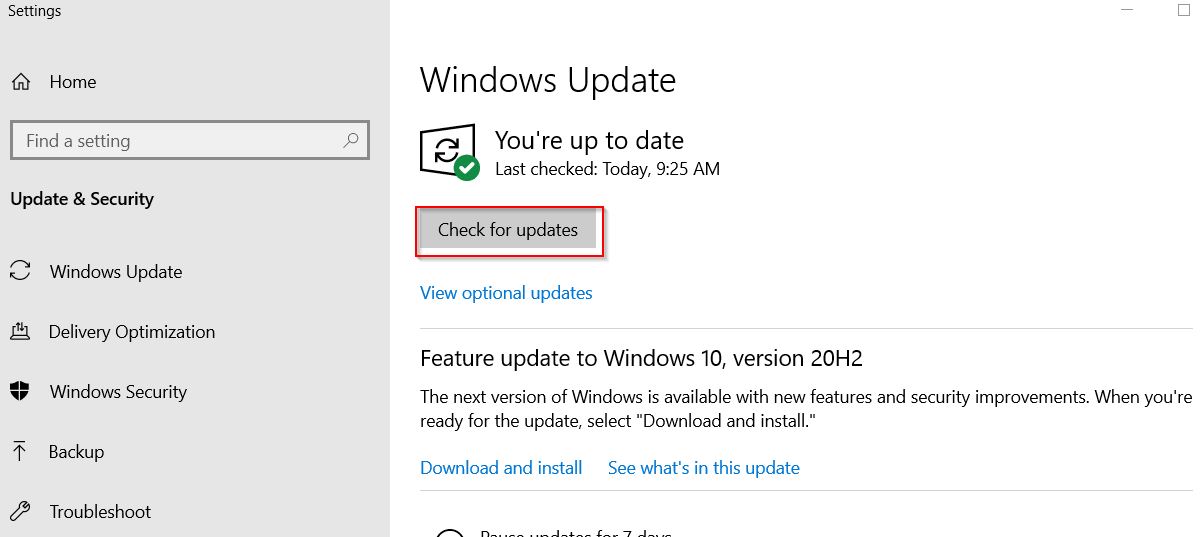The image size is (1200, 537).
Task: Click Last checked: Today, 9:25 AM
Action: pyautogui.click(x=608, y=170)
